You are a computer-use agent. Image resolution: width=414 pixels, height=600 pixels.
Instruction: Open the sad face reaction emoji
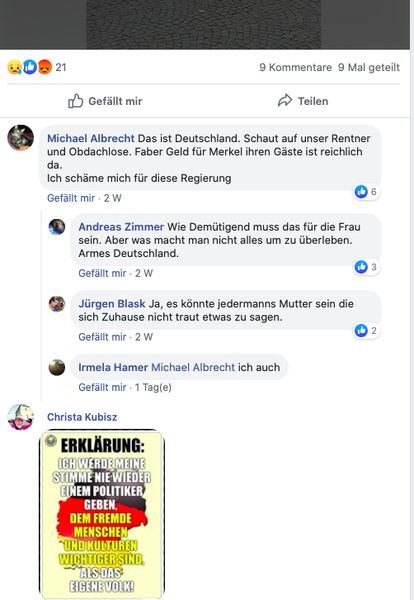14,67
